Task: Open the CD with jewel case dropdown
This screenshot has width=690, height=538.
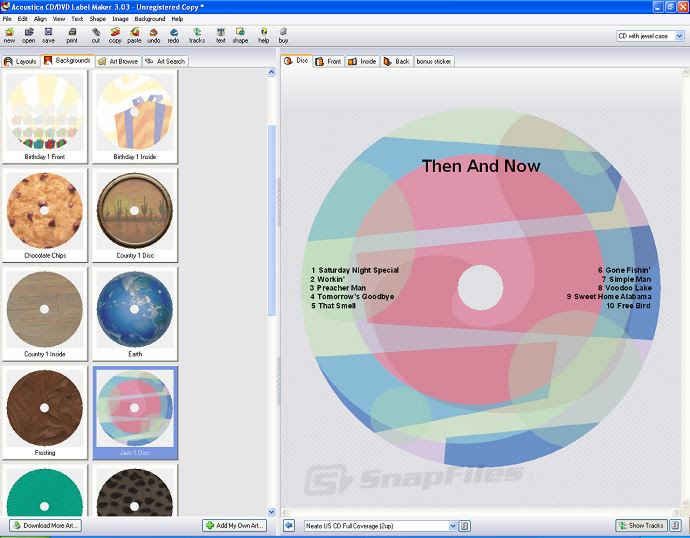Action: [650, 36]
